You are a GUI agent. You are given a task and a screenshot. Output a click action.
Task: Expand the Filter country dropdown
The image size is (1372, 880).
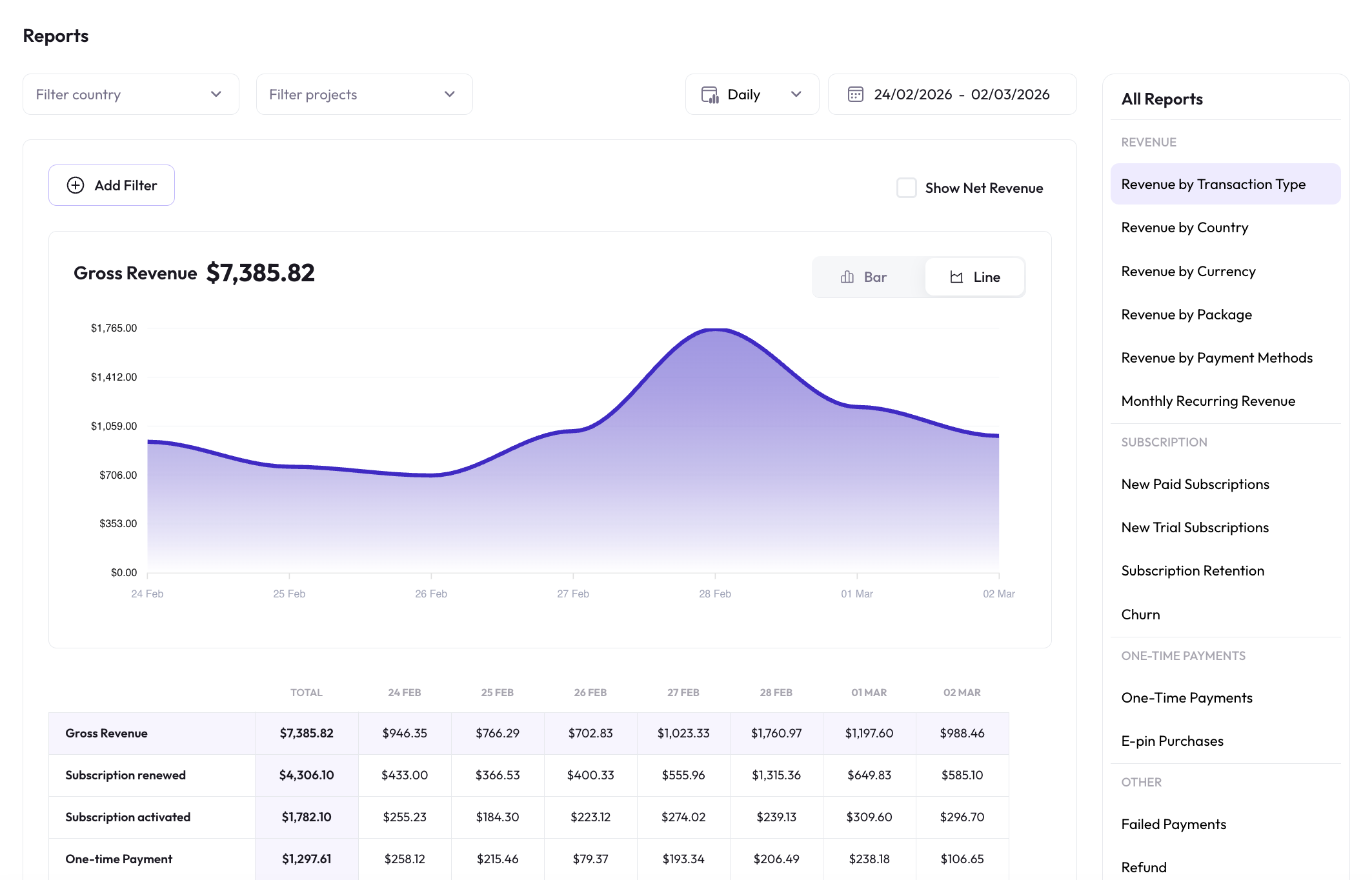(131, 94)
